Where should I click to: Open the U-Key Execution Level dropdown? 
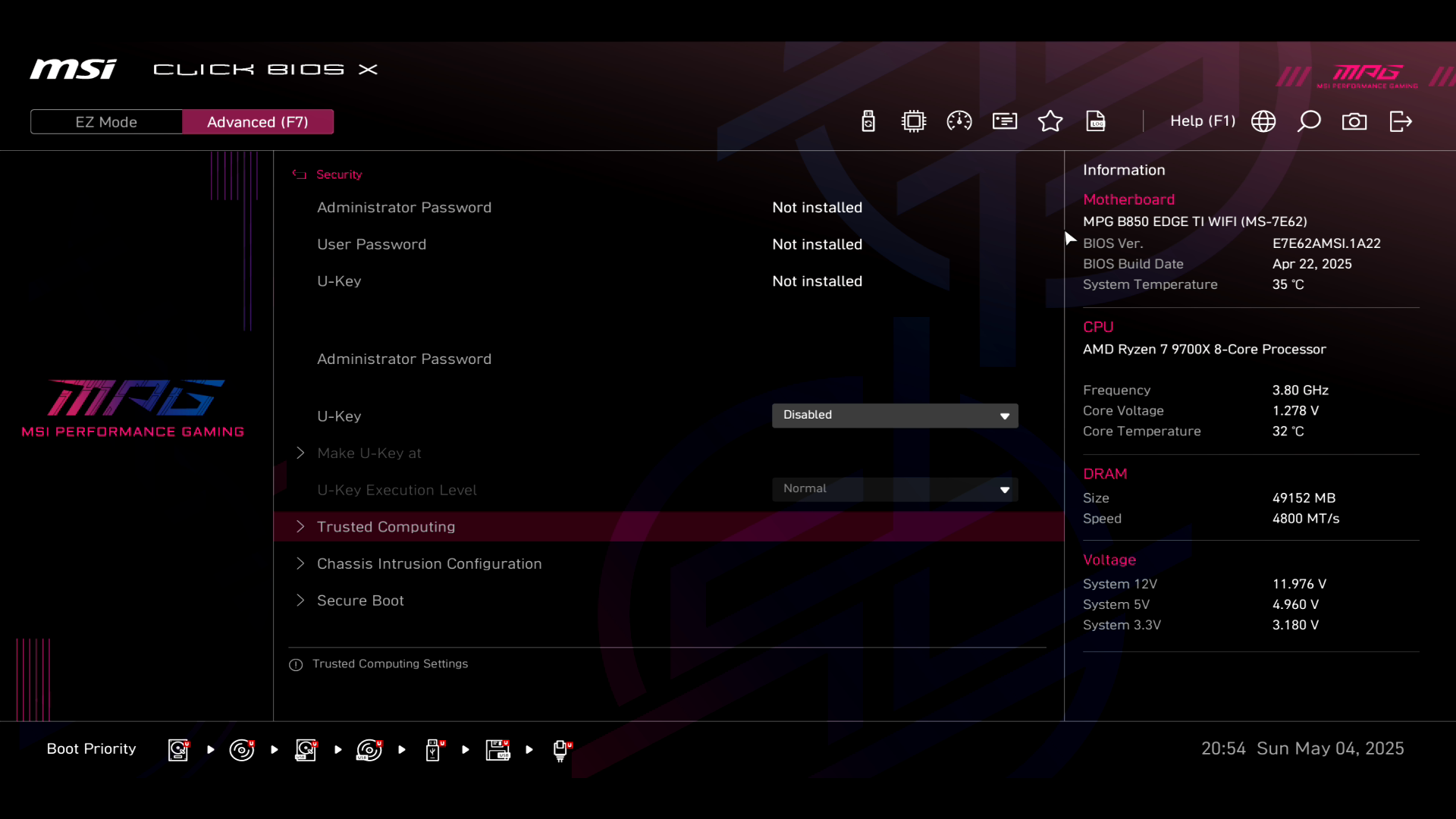pos(895,489)
